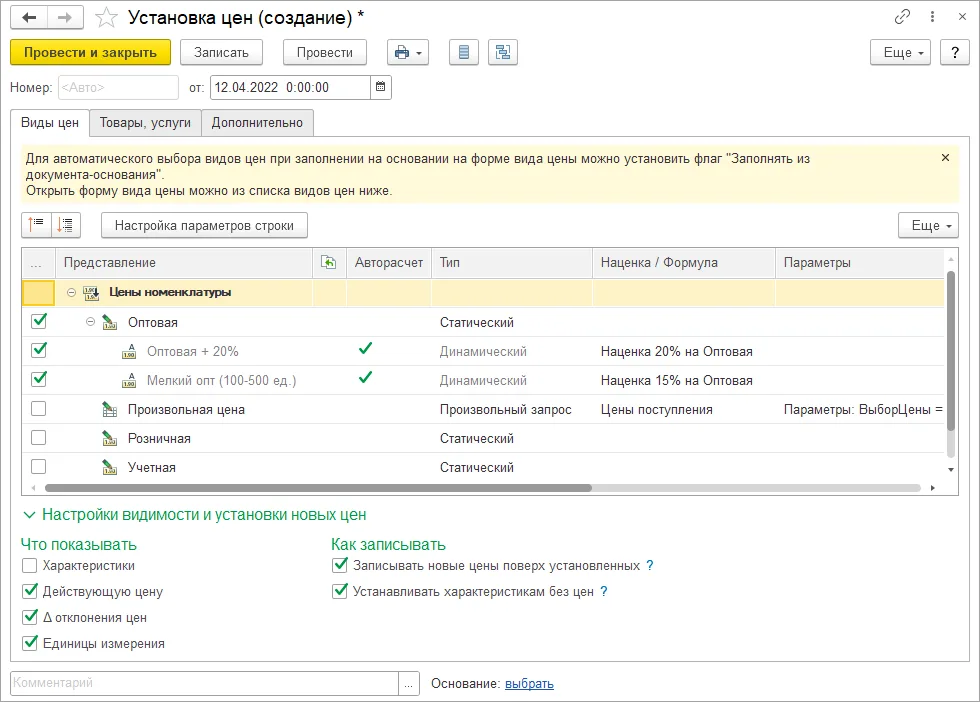Image resolution: width=980 pixels, height=702 pixels.
Task: Move the selected row down in the list
Action: [66, 225]
